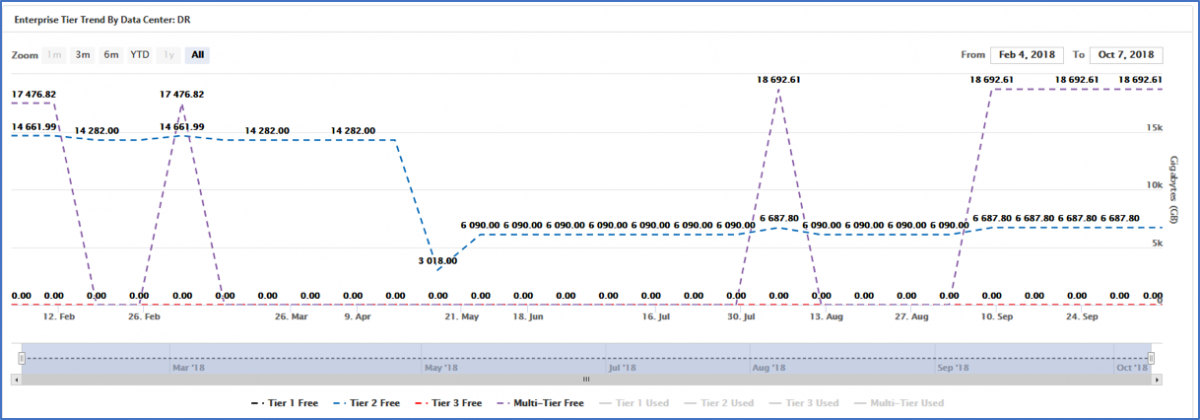
Task: Click the To date field Oct 7, 2018
Action: pyautogui.click(x=1124, y=55)
